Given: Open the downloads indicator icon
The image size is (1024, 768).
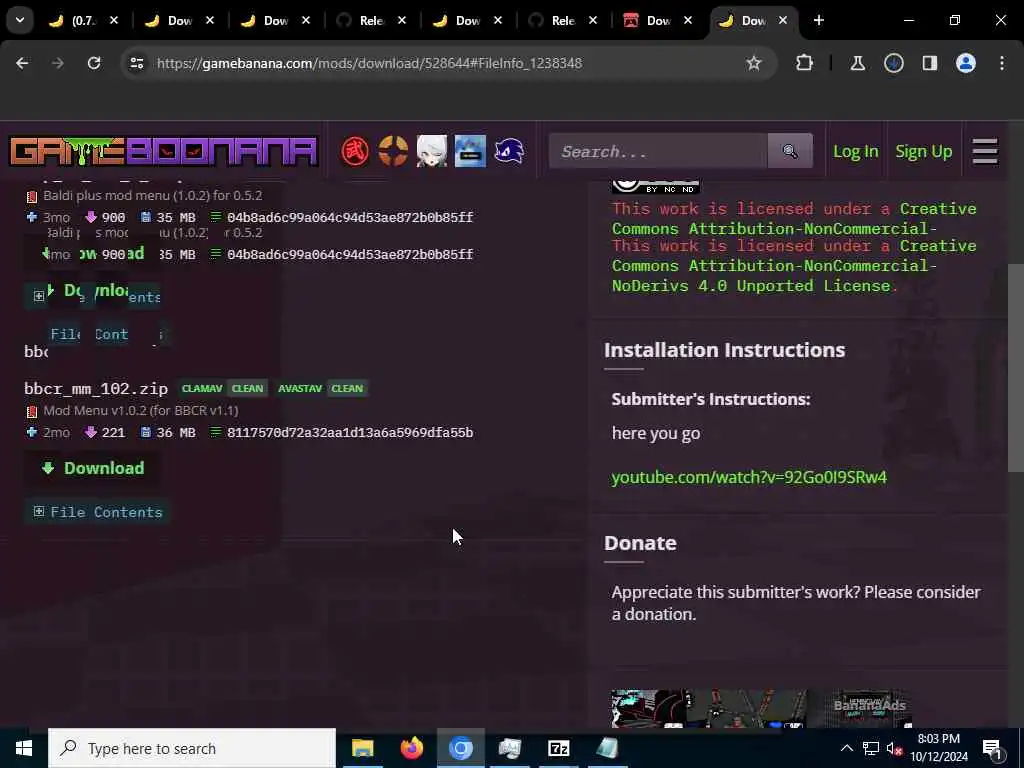Looking at the screenshot, I should [894, 63].
